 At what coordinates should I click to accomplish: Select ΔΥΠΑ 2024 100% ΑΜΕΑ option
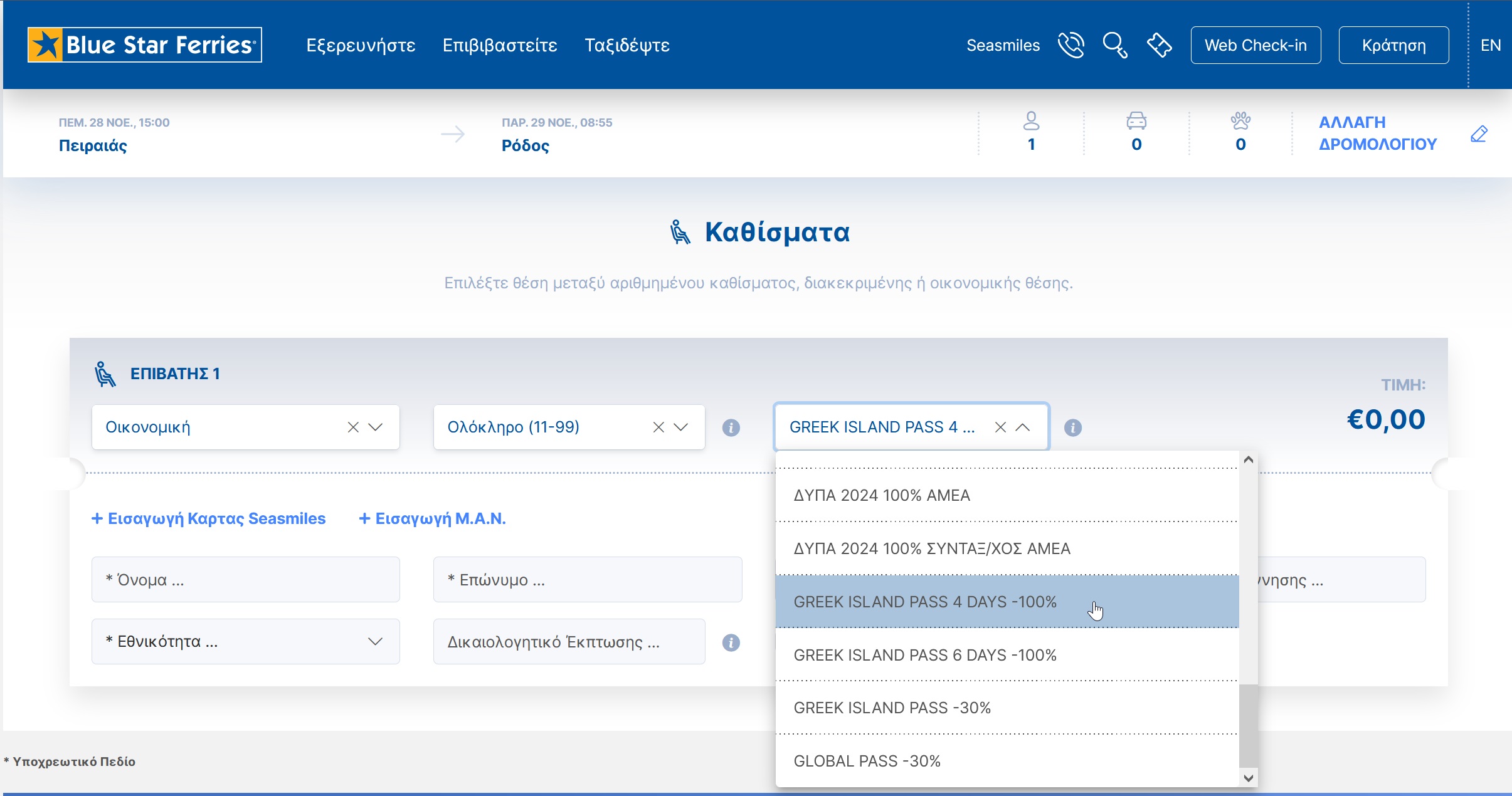pyautogui.click(x=1007, y=495)
